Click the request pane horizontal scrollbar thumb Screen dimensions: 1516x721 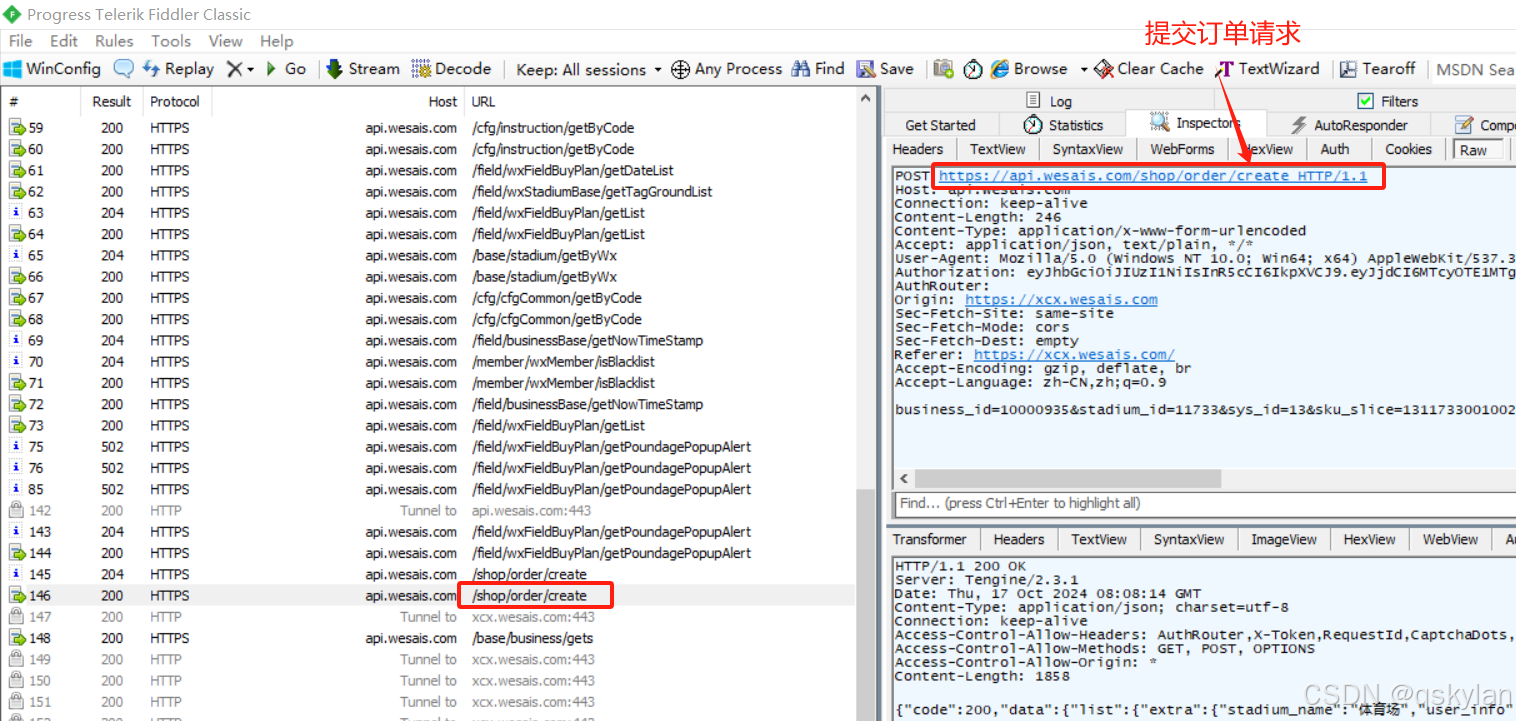point(1067,478)
